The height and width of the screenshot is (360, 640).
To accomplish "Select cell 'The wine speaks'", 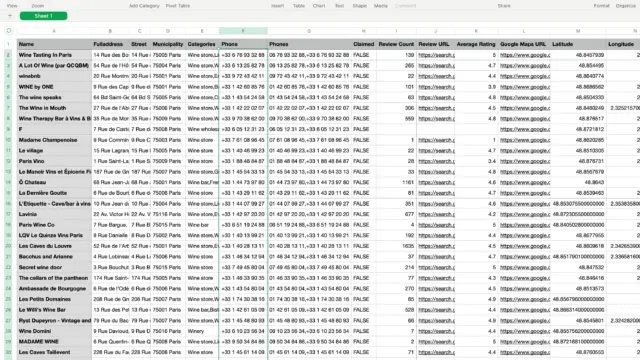I will click(54, 97).
